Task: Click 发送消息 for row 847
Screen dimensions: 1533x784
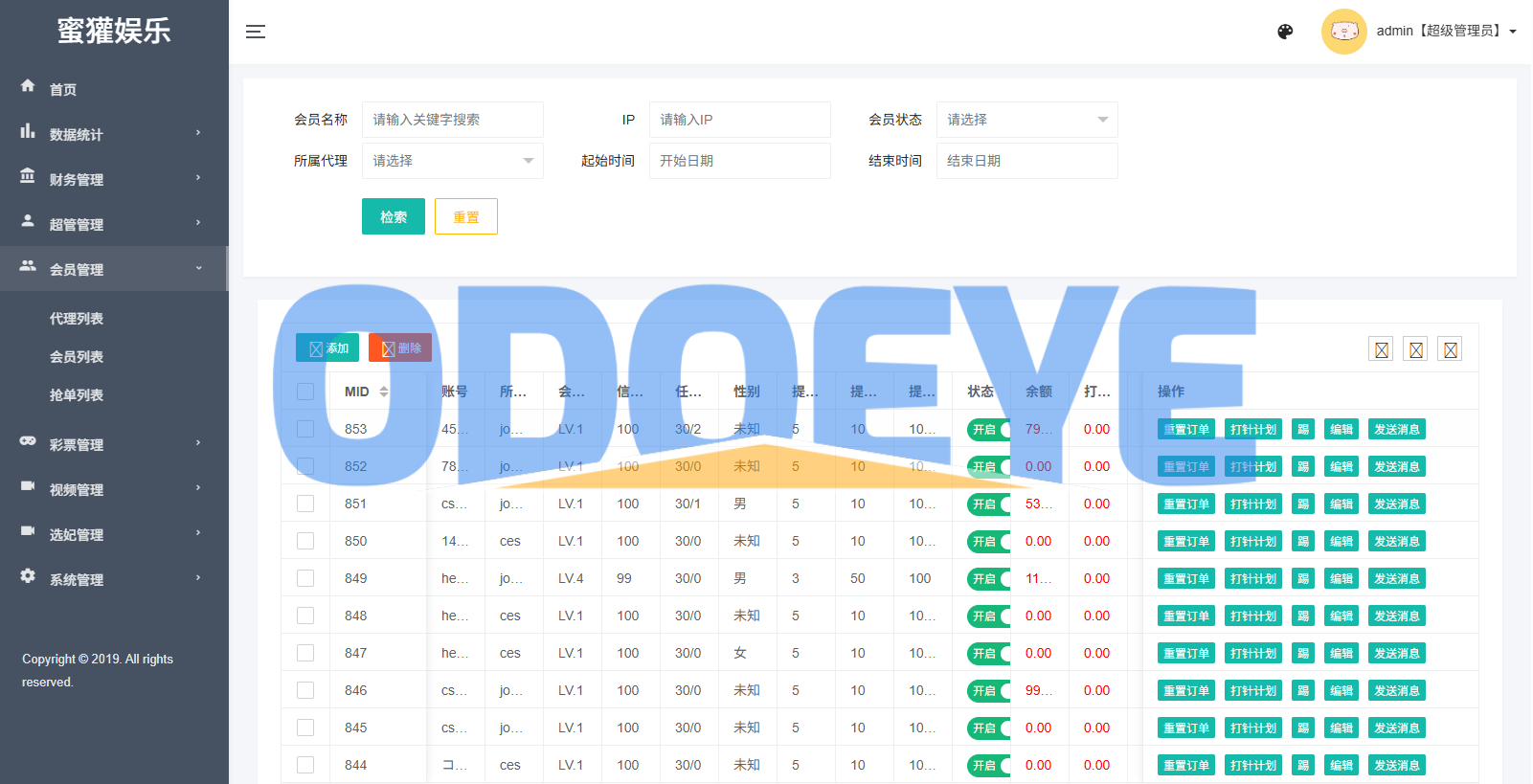Action: 1396,654
